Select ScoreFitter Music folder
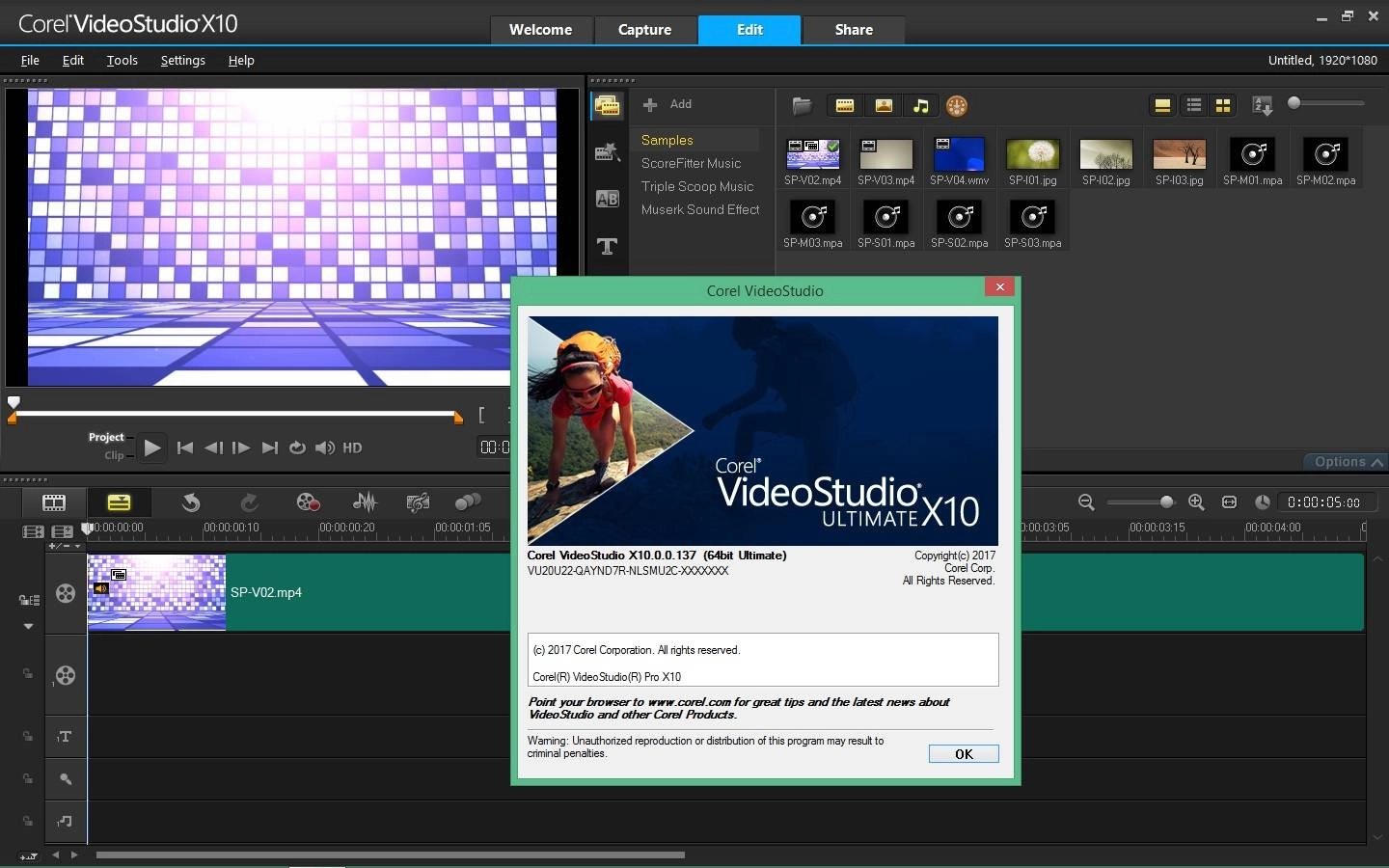Screen dimensions: 1389x868 coord(692,163)
